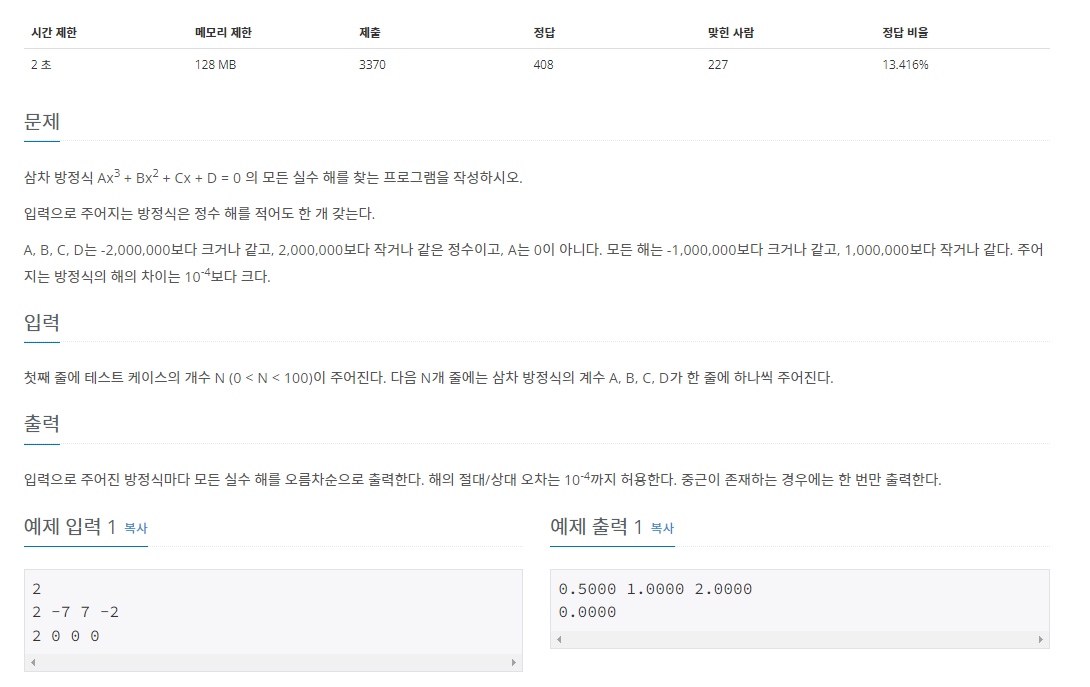Screen dimensions: 1090x687
Task: Copy sample input 1 via 복사 link
Action: pyautogui.click(x=136, y=528)
